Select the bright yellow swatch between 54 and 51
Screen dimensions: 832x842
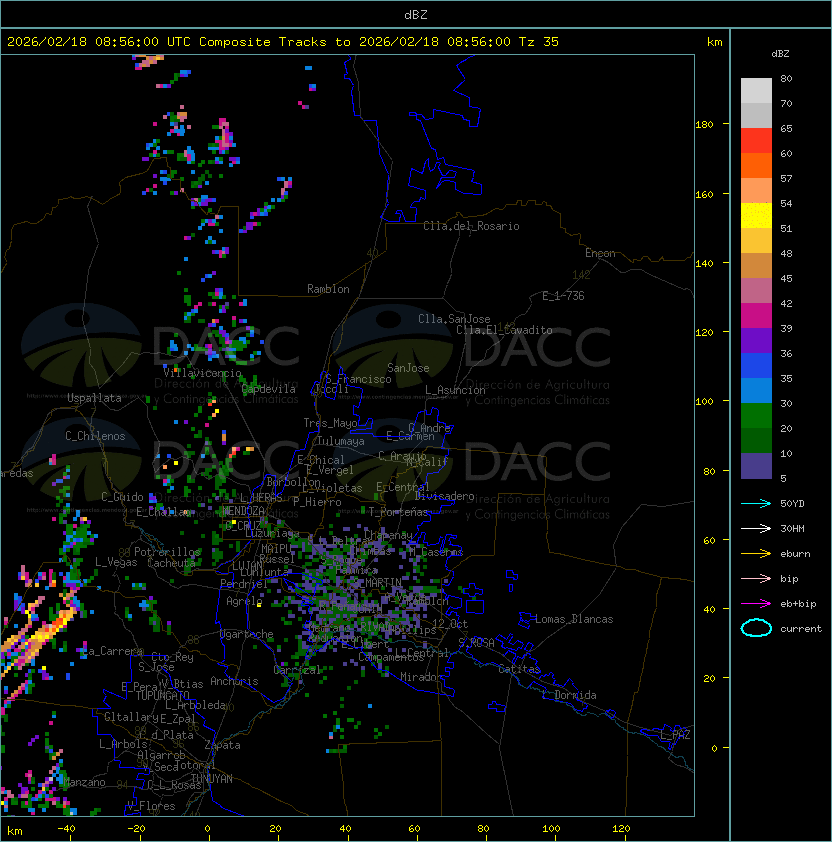[756, 215]
